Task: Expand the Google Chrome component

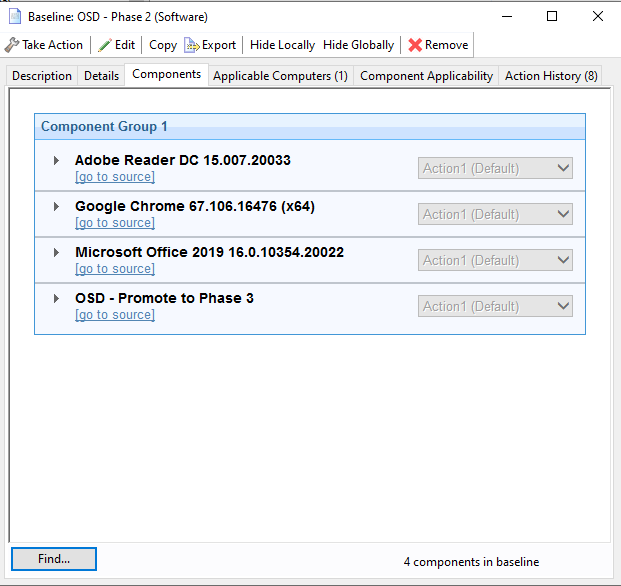Action: click(56, 206)
